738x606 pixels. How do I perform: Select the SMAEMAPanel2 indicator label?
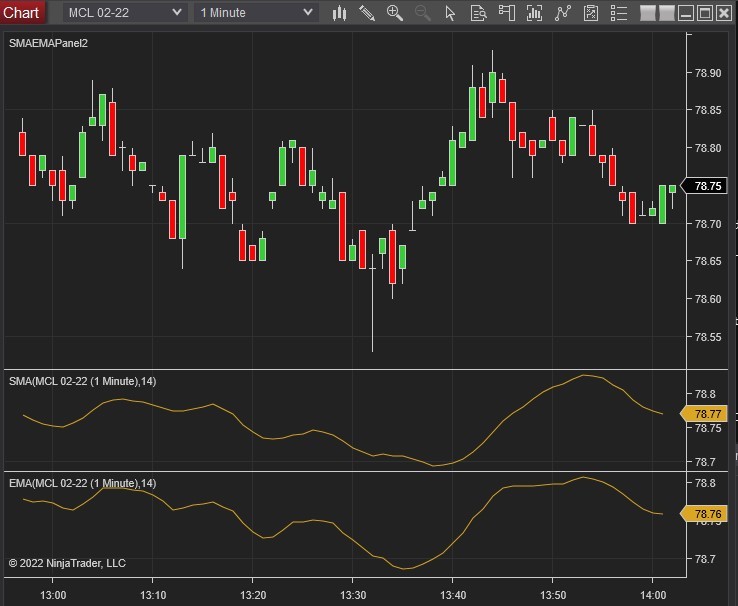pos(48,43)
